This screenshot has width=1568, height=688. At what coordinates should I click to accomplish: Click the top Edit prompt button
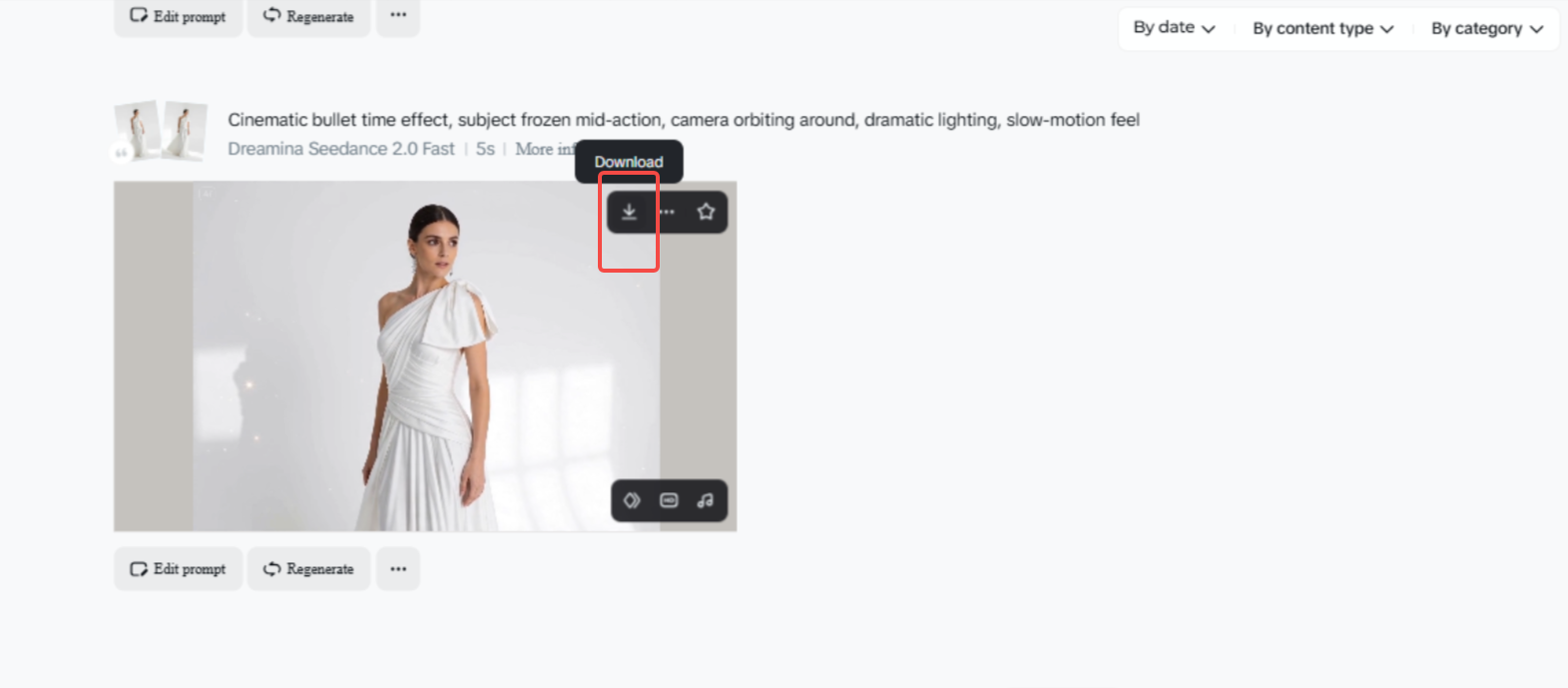(179, 16)
